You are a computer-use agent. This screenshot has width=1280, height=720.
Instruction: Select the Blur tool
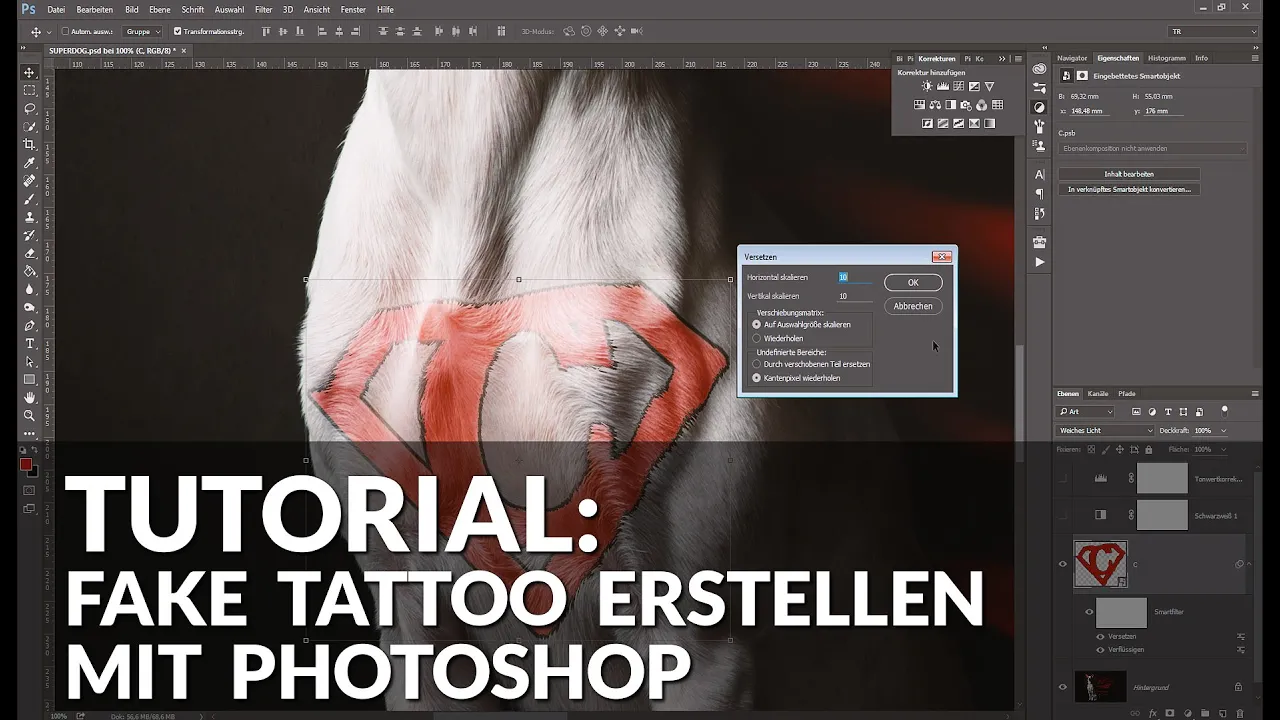[29, 289]
